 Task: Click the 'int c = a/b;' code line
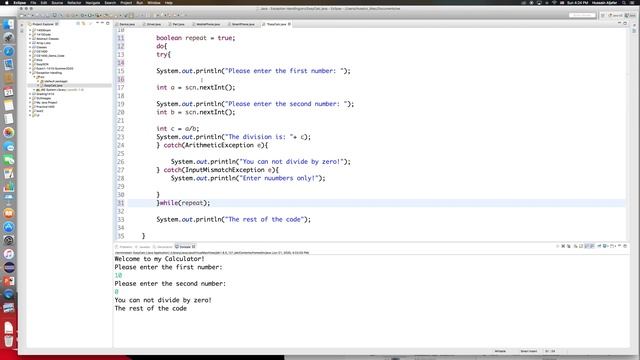pyautogui.click(x=178, y=129)
